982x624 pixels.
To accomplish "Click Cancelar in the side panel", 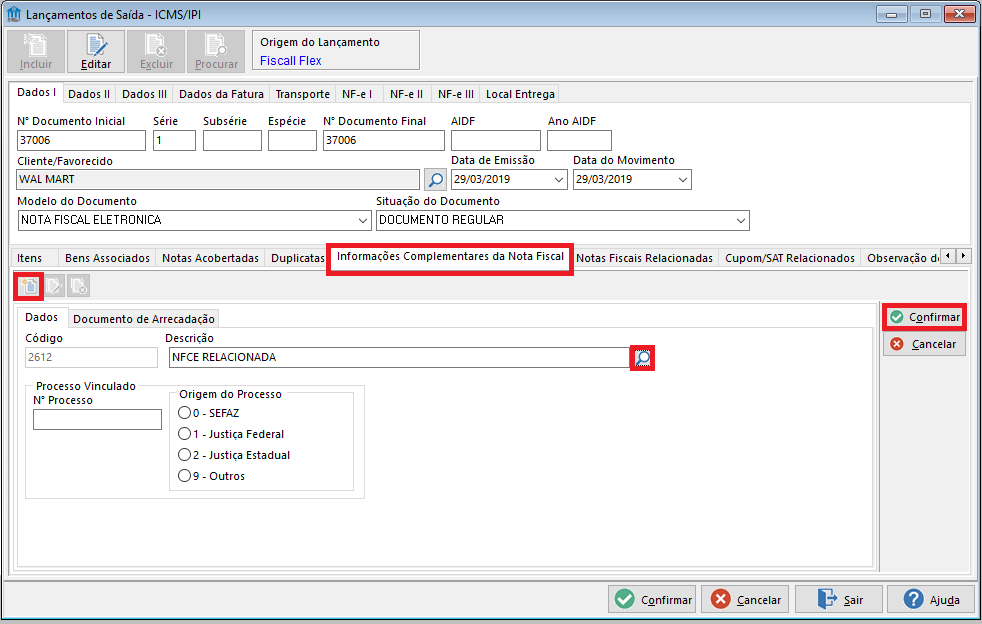I will [x=924, y=344].
